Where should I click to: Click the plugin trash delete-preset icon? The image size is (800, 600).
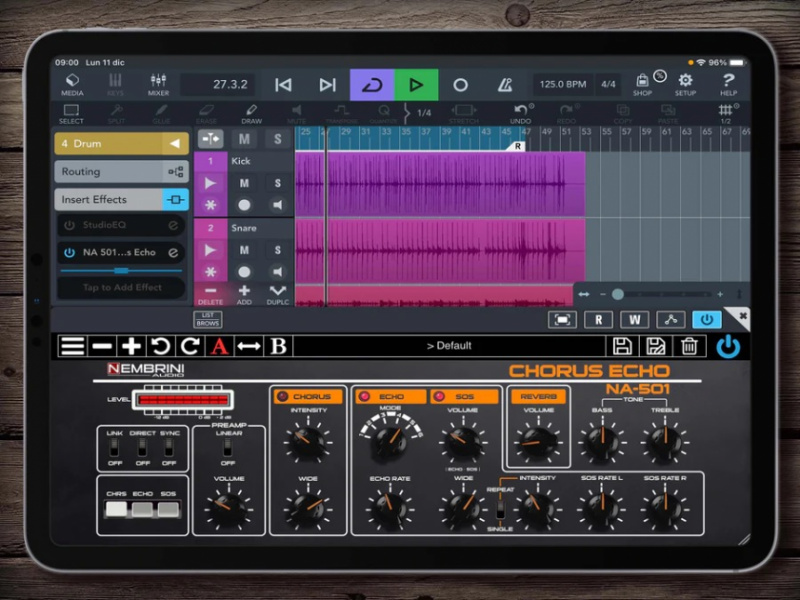point(689,346)
